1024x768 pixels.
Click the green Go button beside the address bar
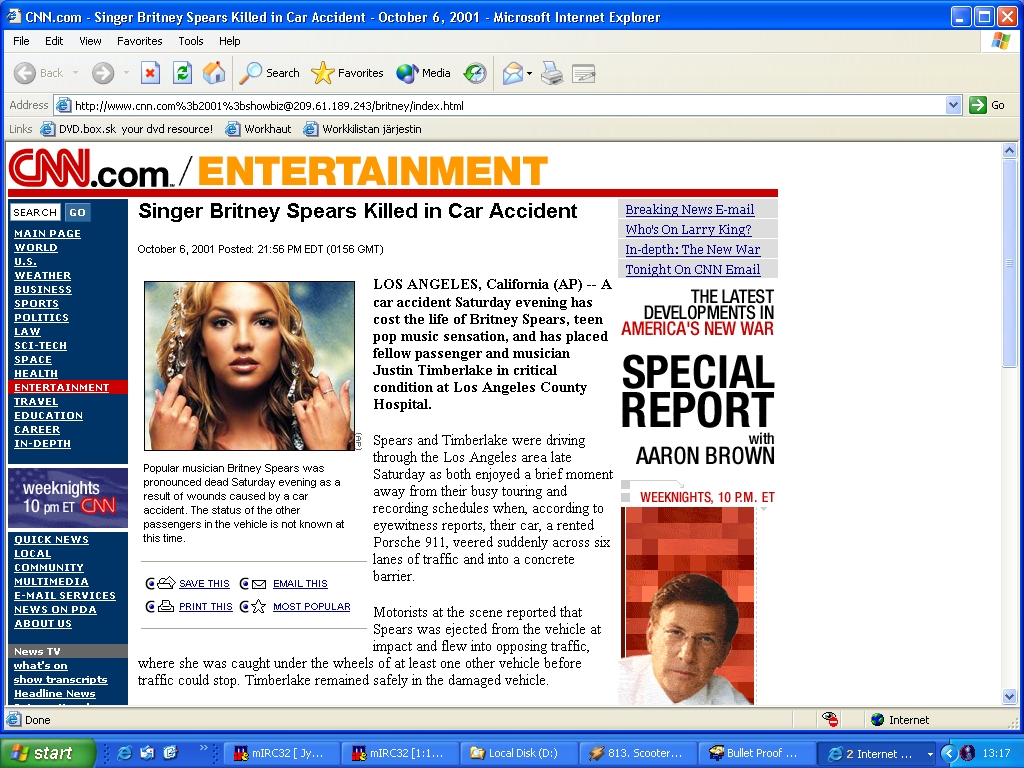tap(987, 105)
